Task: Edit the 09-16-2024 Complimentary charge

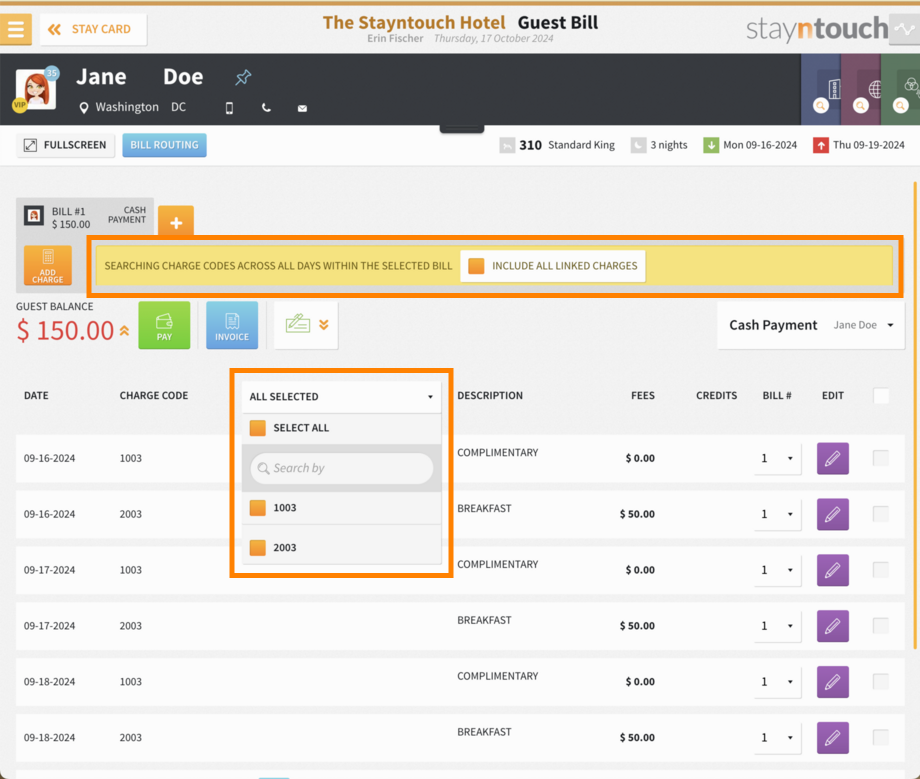Action: [x=833, y=458]
